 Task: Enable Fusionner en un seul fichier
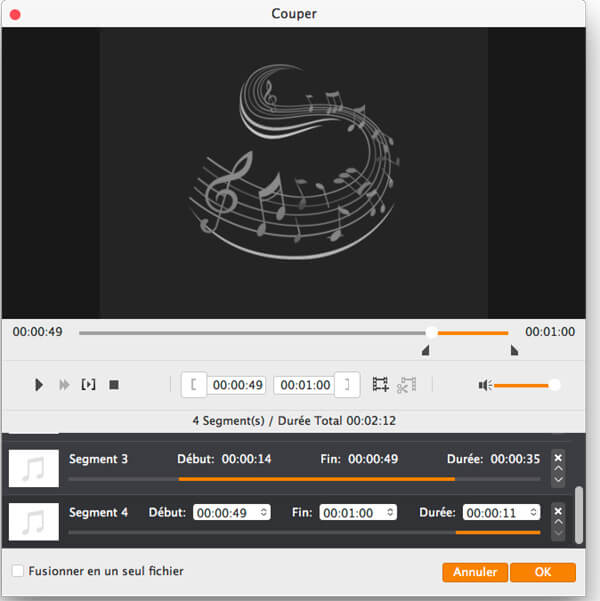(18, 571)
